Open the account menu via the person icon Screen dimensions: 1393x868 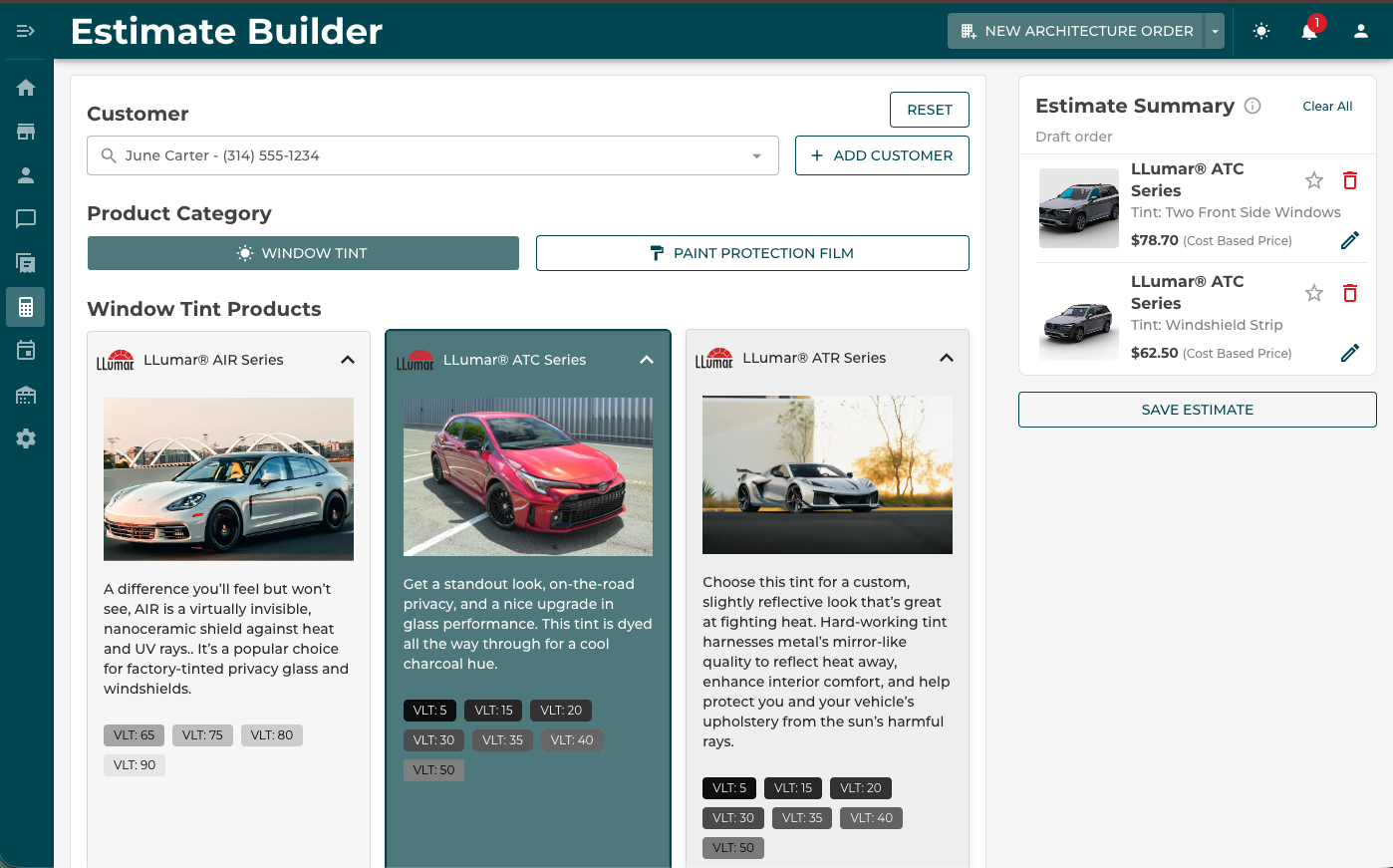coord(1360,31)
